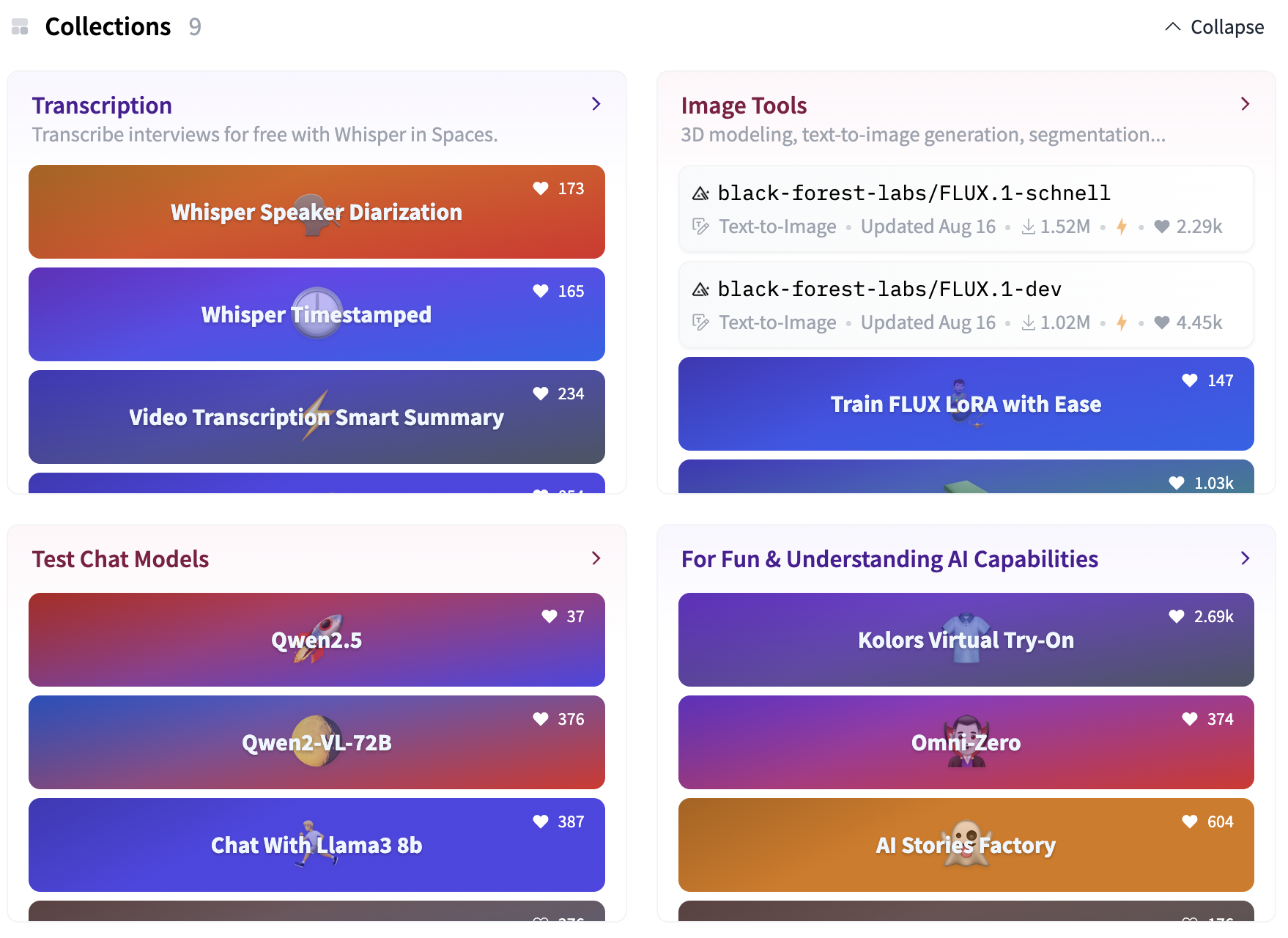Open the For Fun & Understanding chevron
Viewport: 1288px width, 938px height.
pos(1246,558)
